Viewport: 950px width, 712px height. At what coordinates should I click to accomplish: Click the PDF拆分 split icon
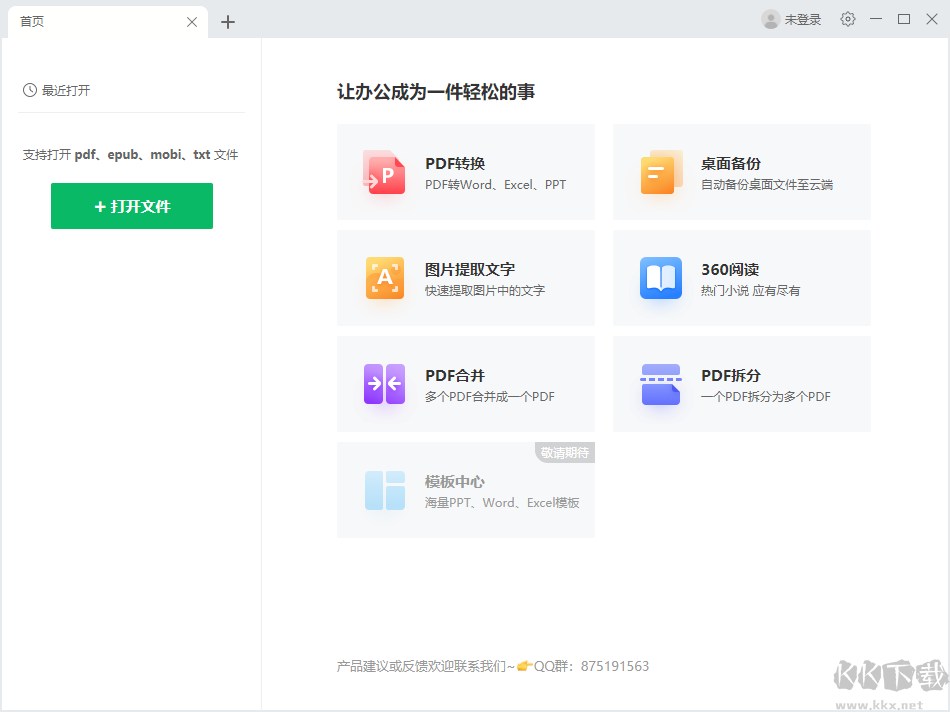660,383
